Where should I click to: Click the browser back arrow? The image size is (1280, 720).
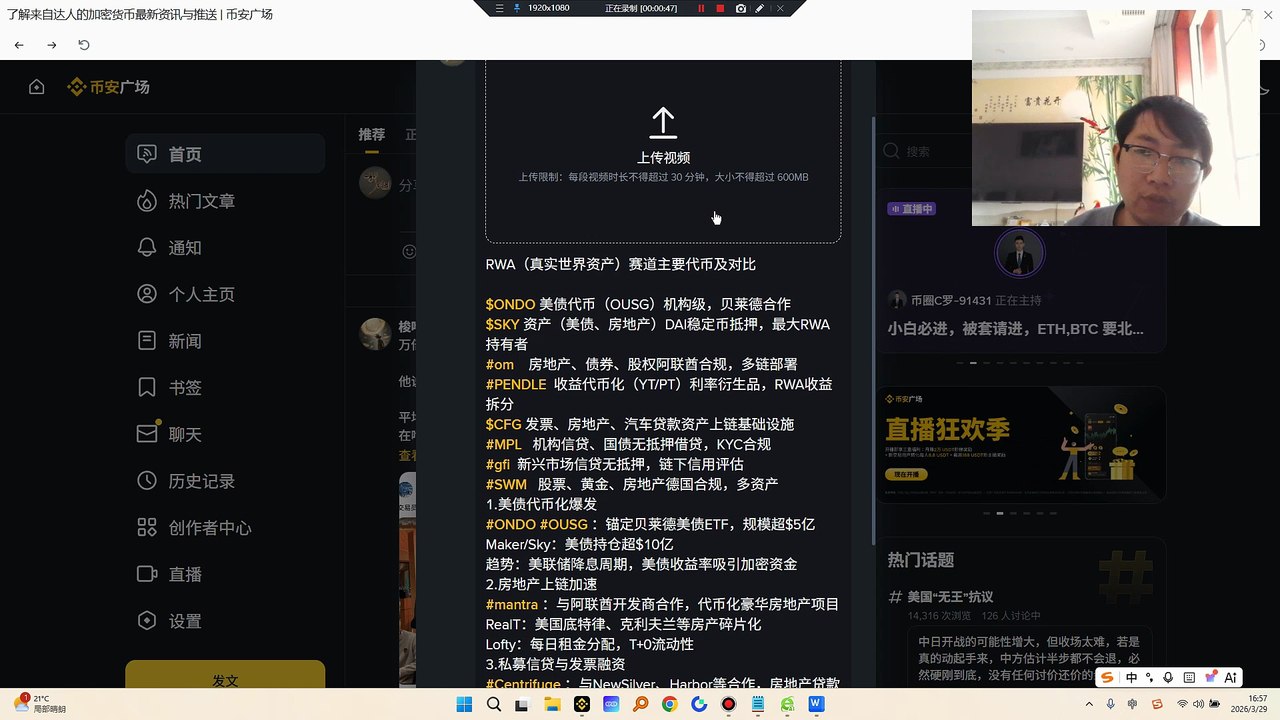tap(19, 45)
